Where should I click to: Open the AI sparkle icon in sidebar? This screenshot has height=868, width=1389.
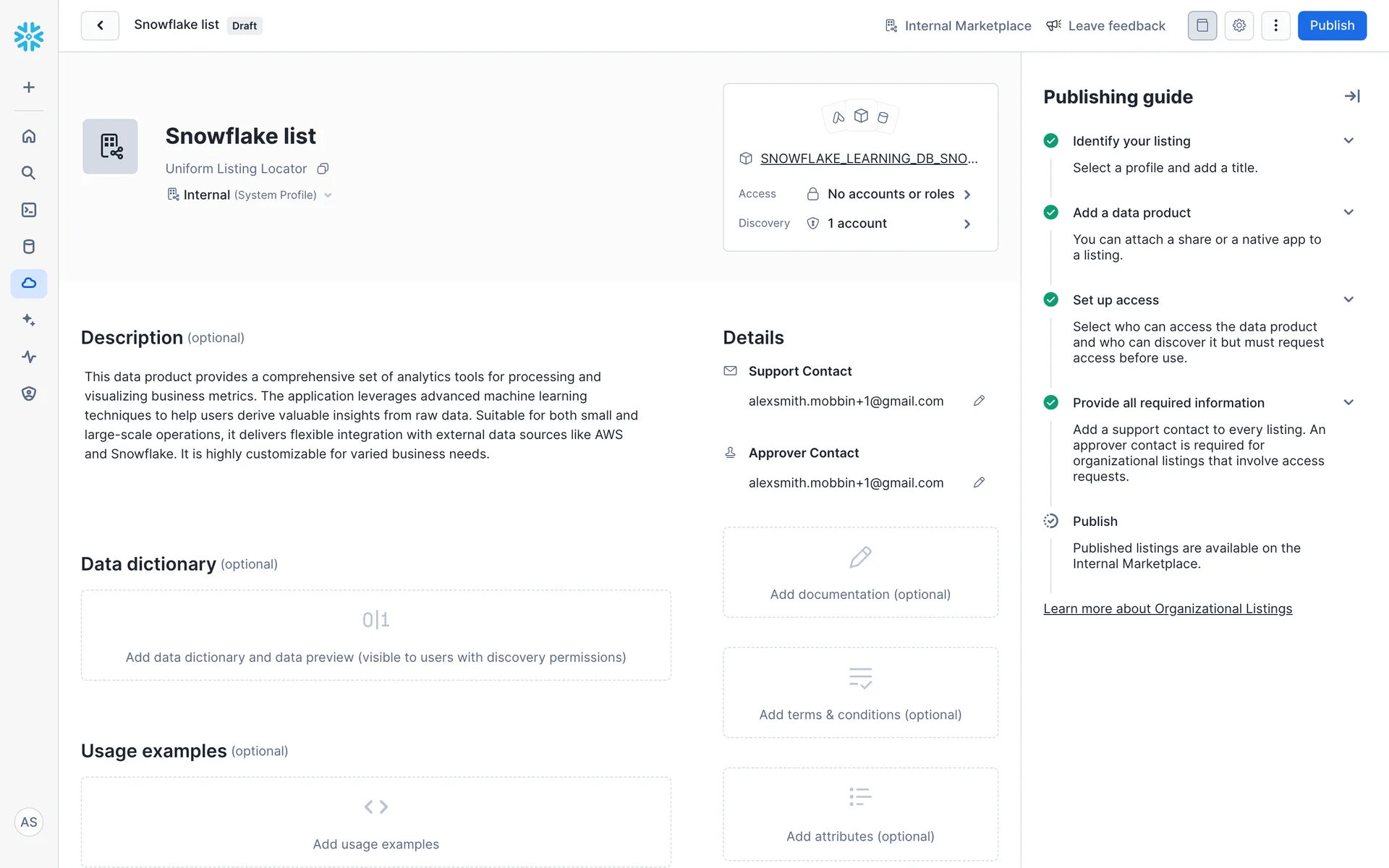pyautogui.click(x=29, y=320)
